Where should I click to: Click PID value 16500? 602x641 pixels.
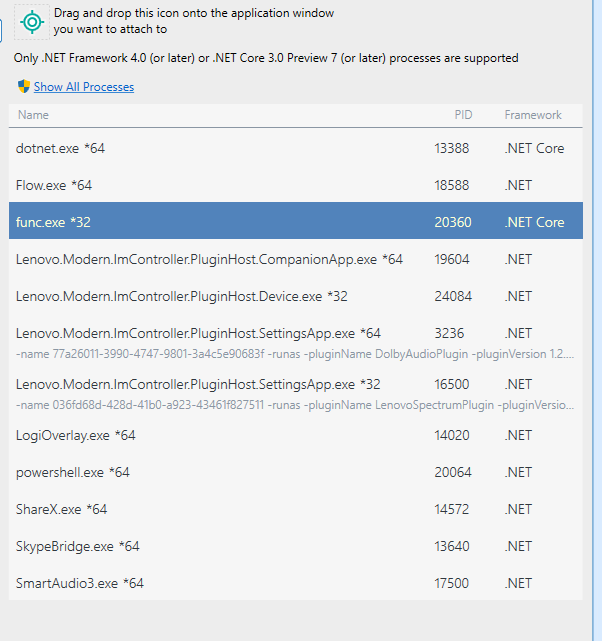[x=452, y=384]
